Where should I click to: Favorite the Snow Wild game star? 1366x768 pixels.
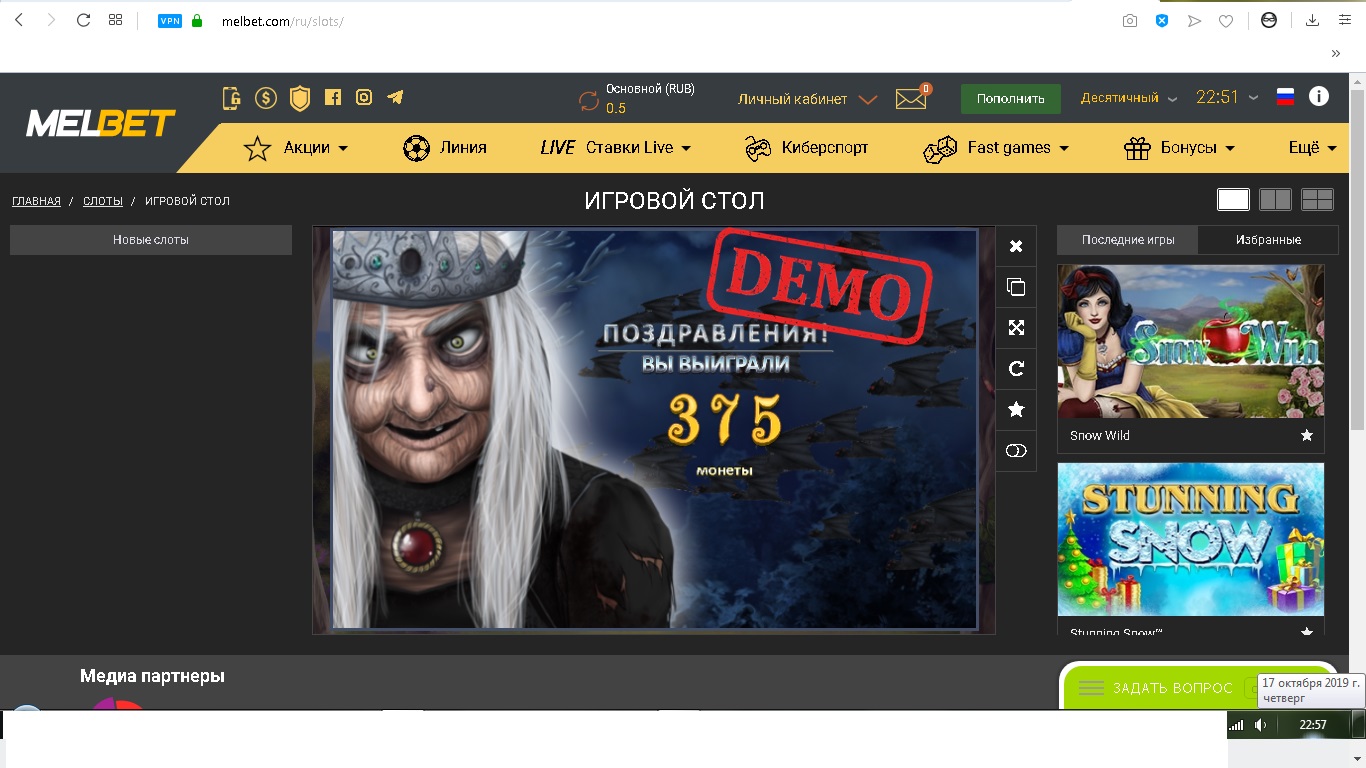1306,435
